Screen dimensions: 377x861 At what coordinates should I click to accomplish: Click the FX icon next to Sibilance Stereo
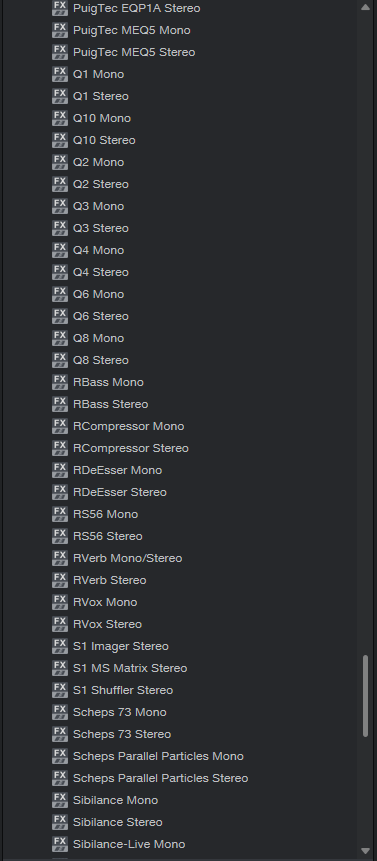point(60,822)
